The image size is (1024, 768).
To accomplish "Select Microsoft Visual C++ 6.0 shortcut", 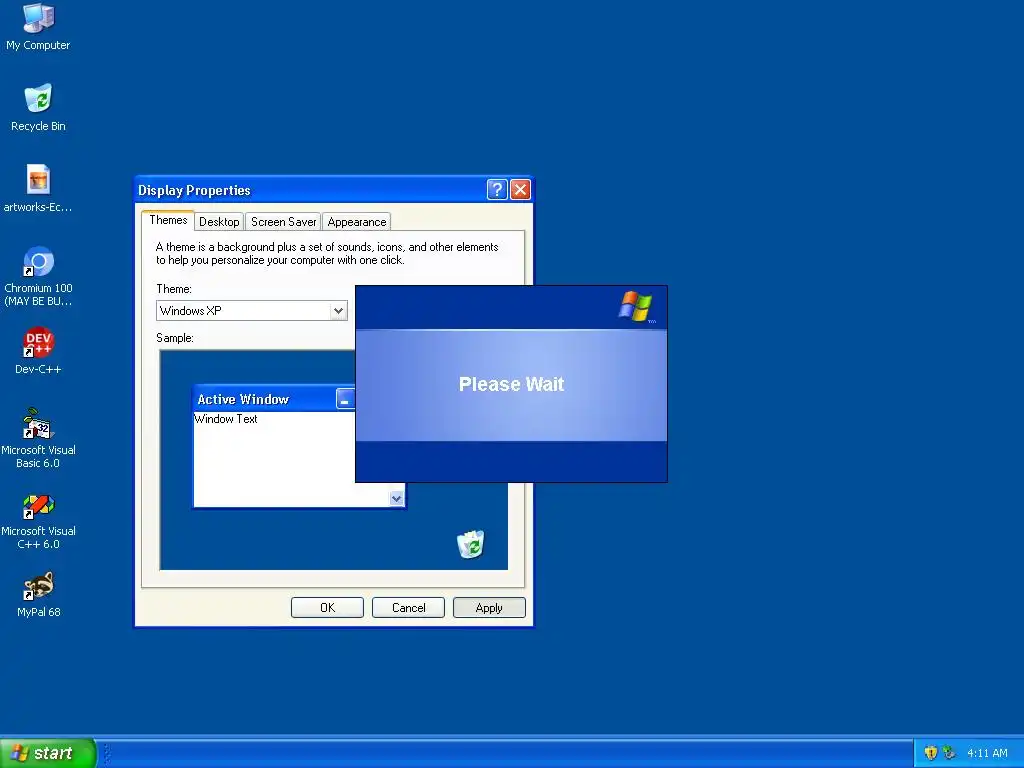I will click(38, 519).
